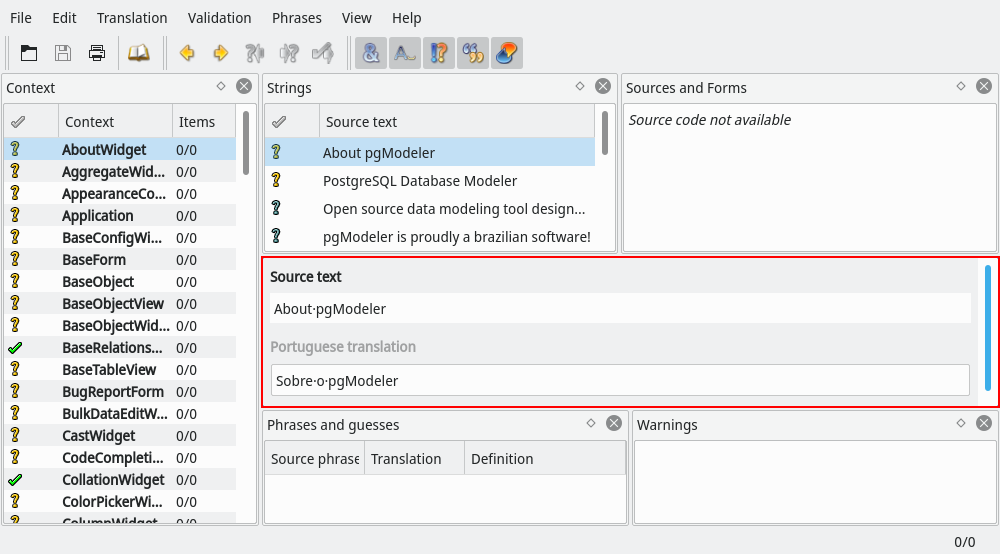
Task: Open the File menu
Action: [x=21, y=18]
